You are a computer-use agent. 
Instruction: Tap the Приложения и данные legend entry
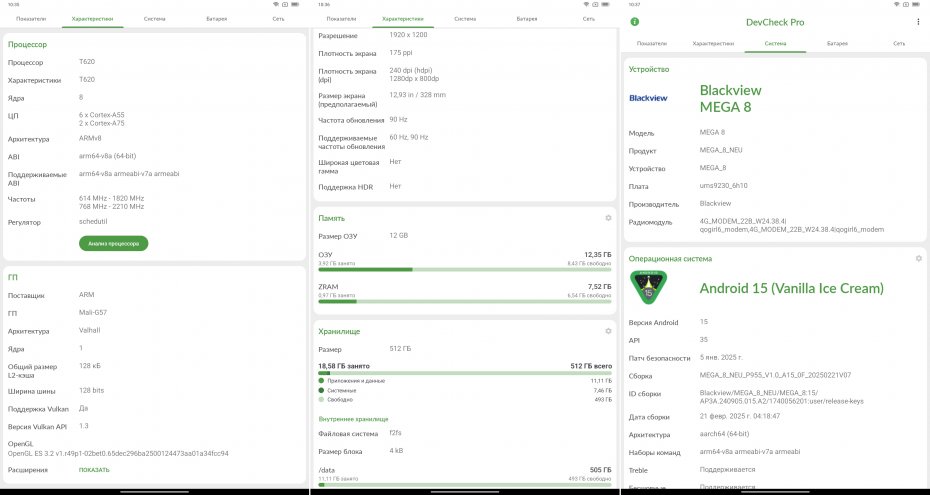coord(352,381)
